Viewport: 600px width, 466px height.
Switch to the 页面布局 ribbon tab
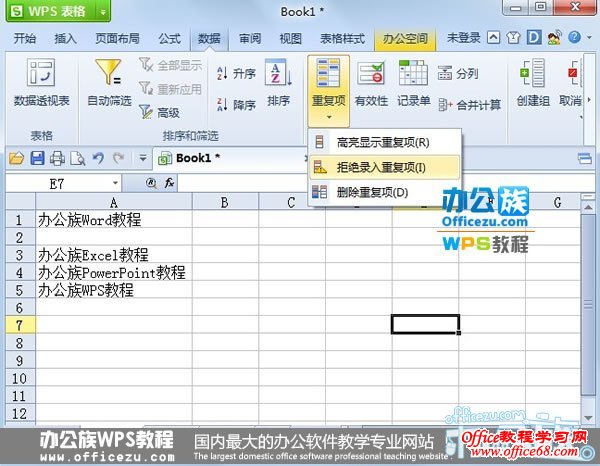(x=117, y=38)
